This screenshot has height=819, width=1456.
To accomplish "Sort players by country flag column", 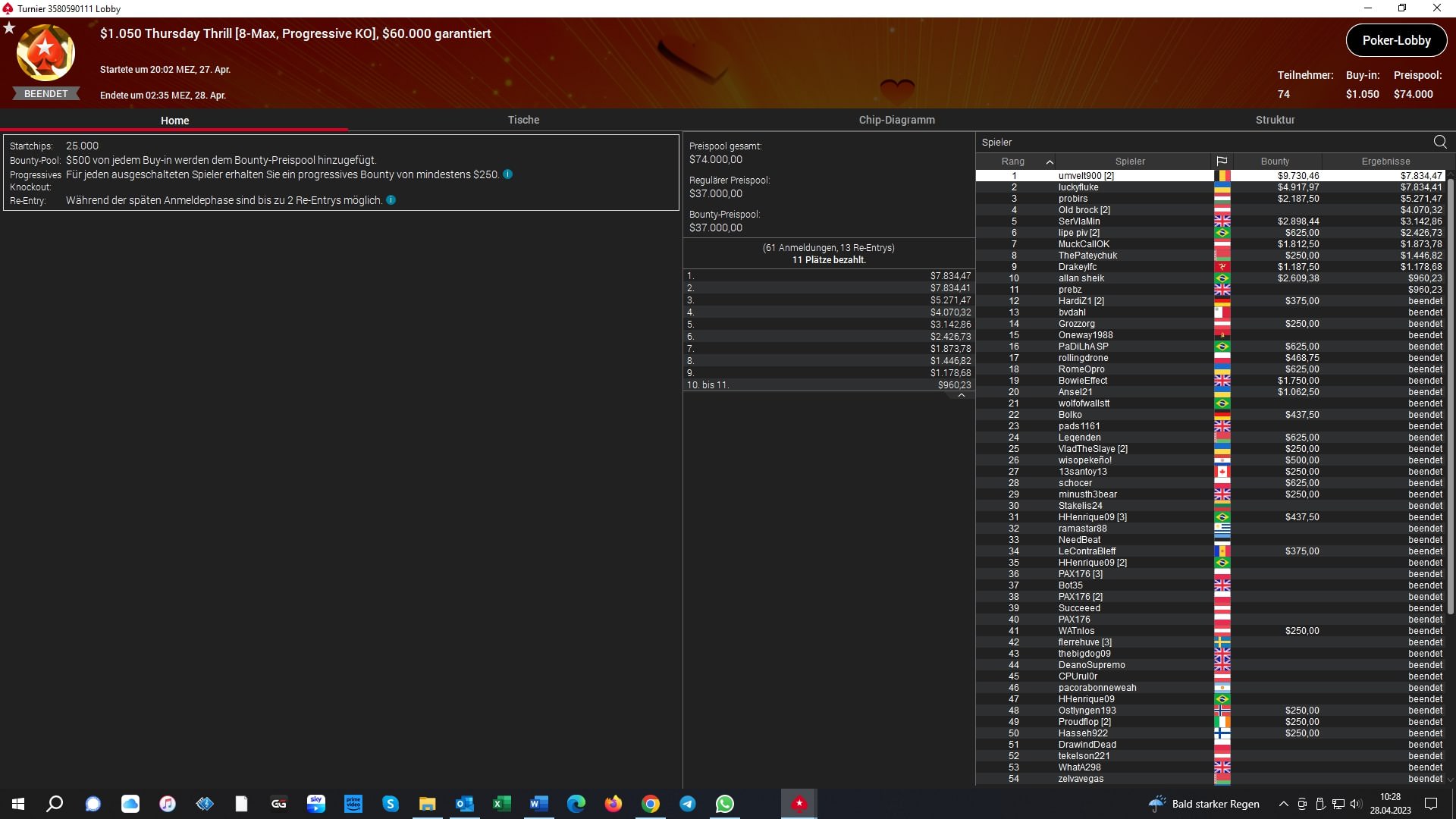I will pyautogui.click(x=1221, y=162).
